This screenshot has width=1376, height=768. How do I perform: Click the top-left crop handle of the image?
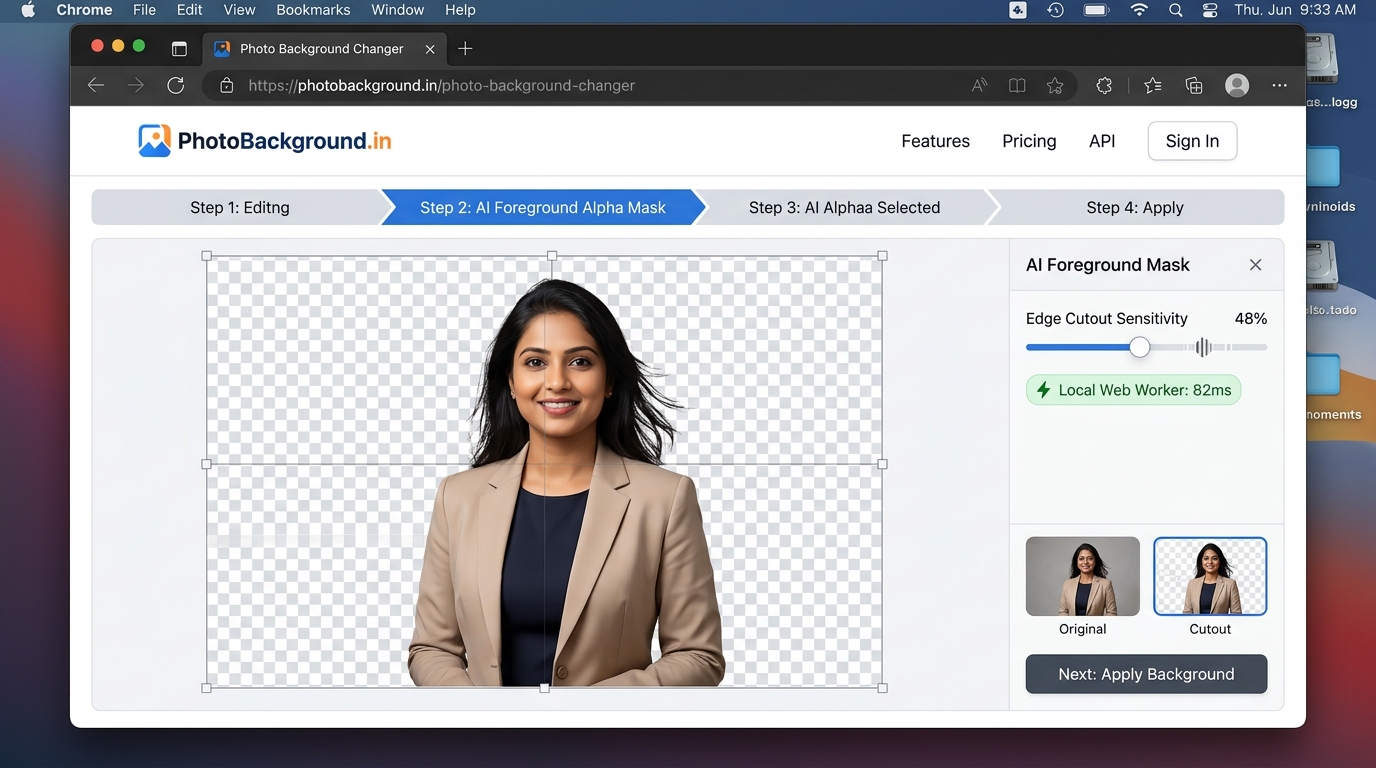coord(207,256)
